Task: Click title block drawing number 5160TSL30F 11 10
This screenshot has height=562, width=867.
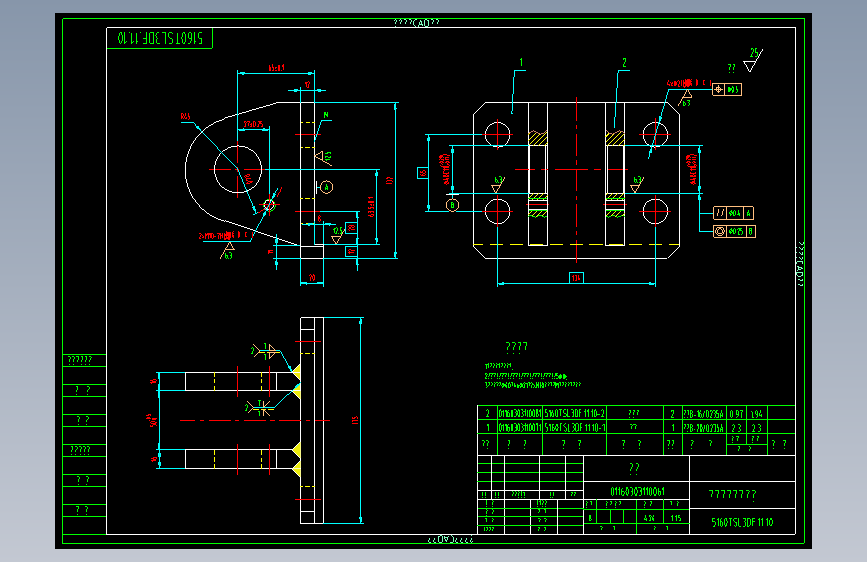Action: click(x=742, y=522)
